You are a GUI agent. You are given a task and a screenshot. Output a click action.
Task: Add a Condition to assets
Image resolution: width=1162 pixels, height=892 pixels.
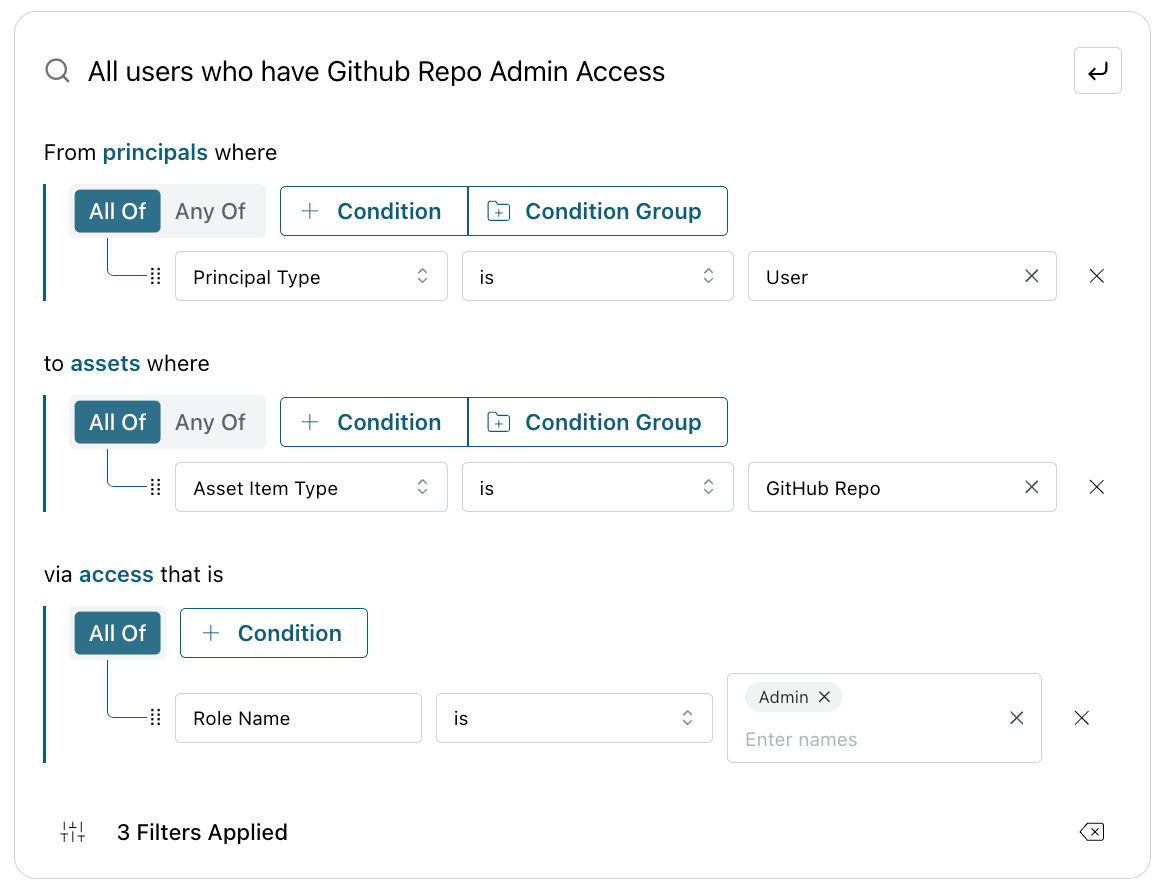(374, 422)
